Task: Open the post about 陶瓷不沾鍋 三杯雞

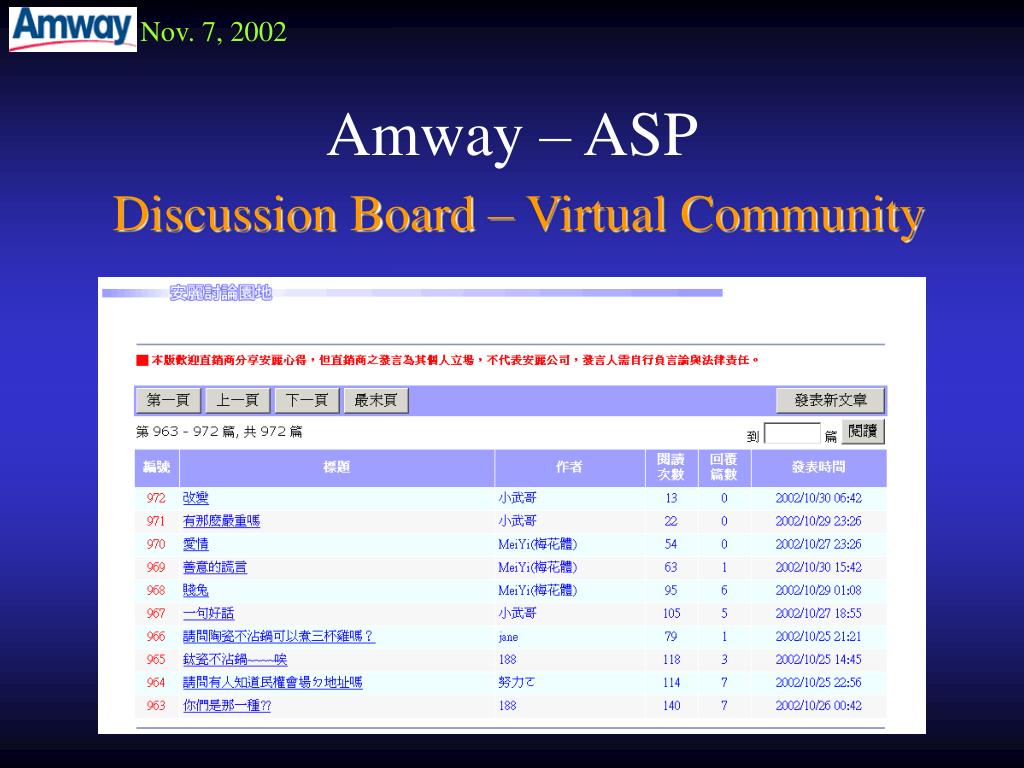Action: tap(279, 636)
